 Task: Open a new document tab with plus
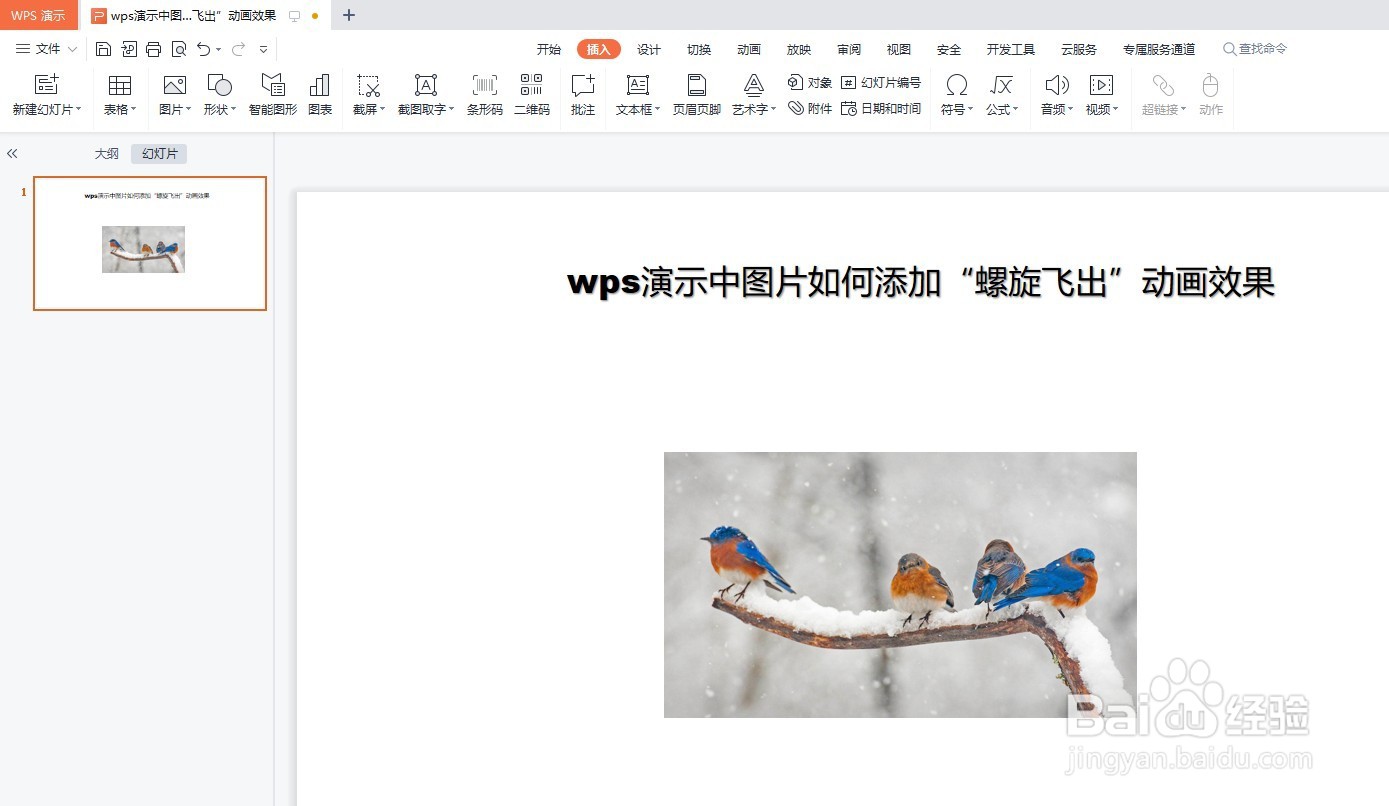[x=349, y=15]
